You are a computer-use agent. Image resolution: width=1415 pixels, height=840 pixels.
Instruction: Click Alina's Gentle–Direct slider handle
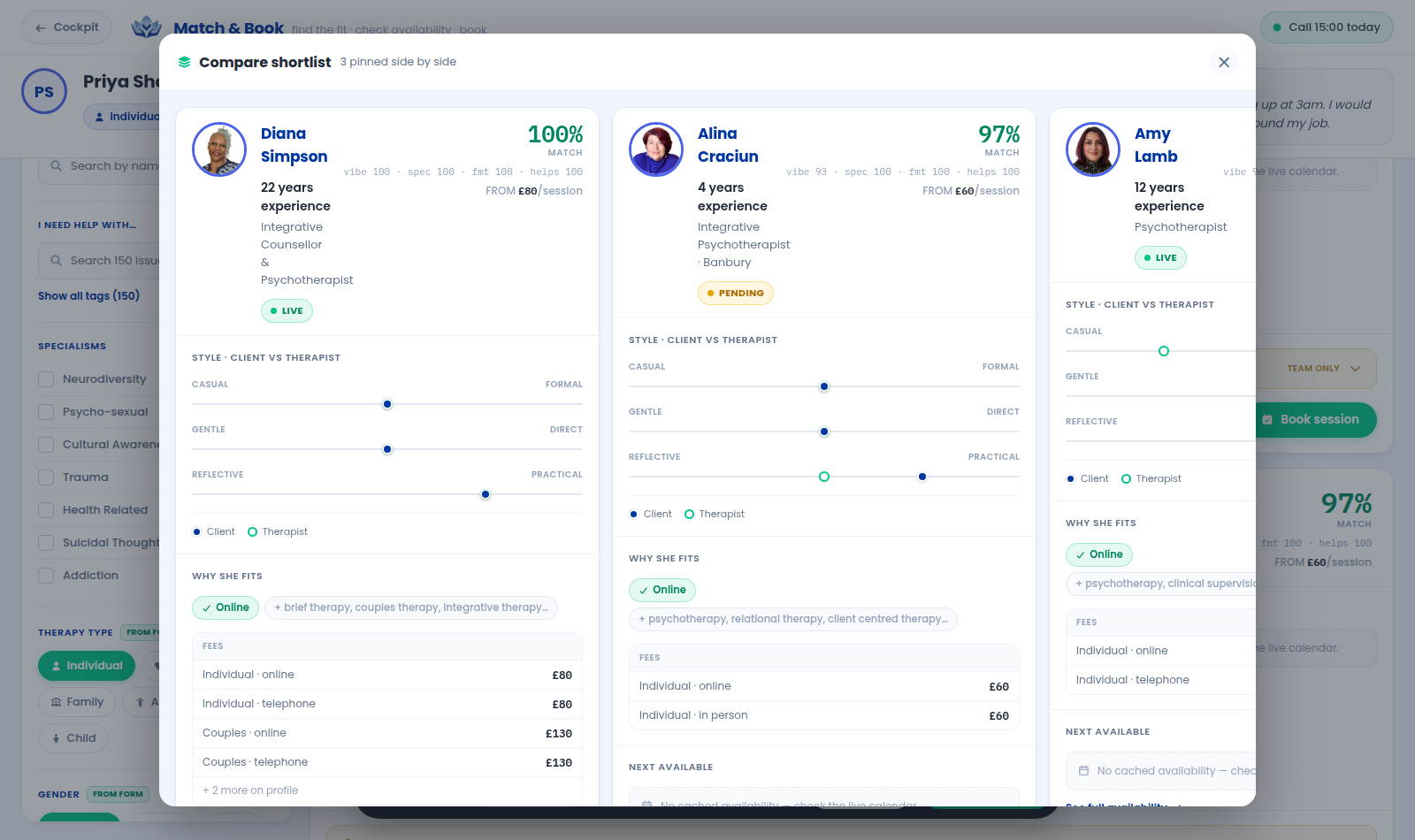point(824,431)
